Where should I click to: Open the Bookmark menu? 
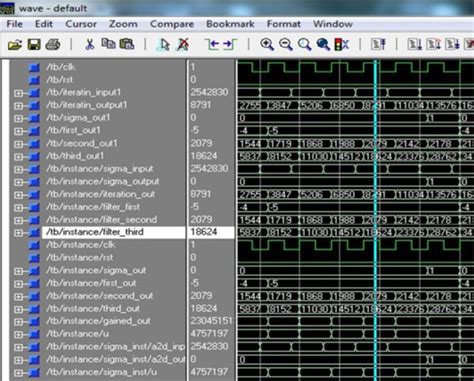(230, 24)
